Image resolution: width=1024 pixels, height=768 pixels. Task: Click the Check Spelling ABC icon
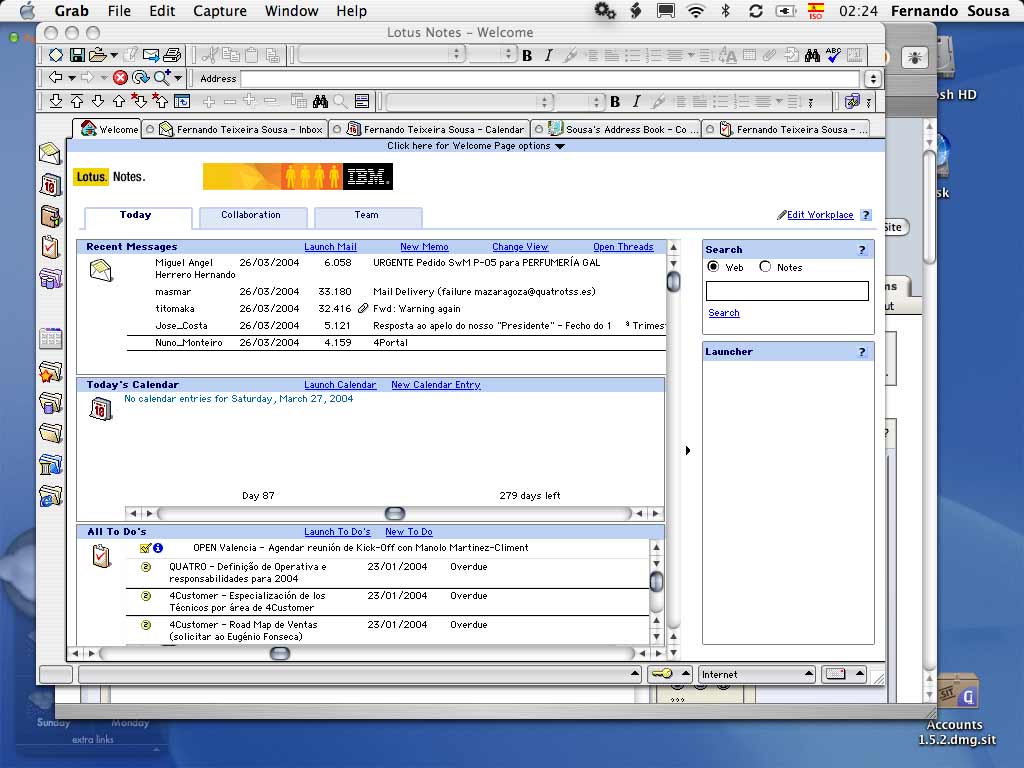pyautogui.click(x=833, y=55)
